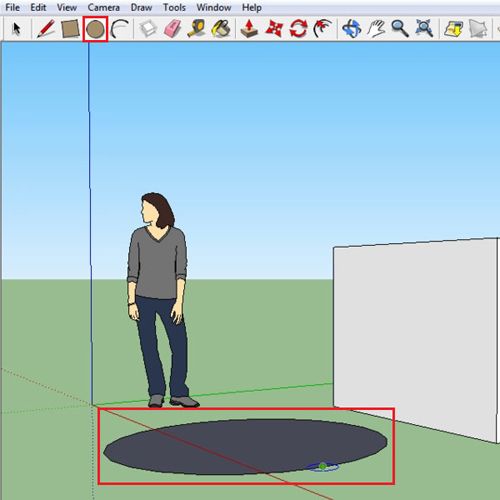Select the arrow Select tool
The image size is (500, 500).
pyautogui.click(x=16, y=29)
